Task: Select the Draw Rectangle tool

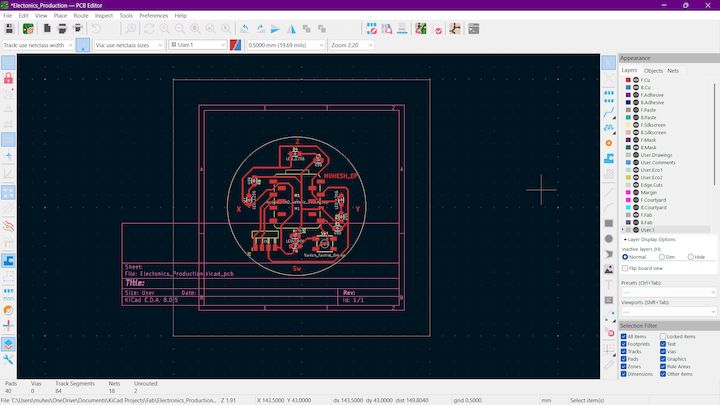Action: pos(609,223)
